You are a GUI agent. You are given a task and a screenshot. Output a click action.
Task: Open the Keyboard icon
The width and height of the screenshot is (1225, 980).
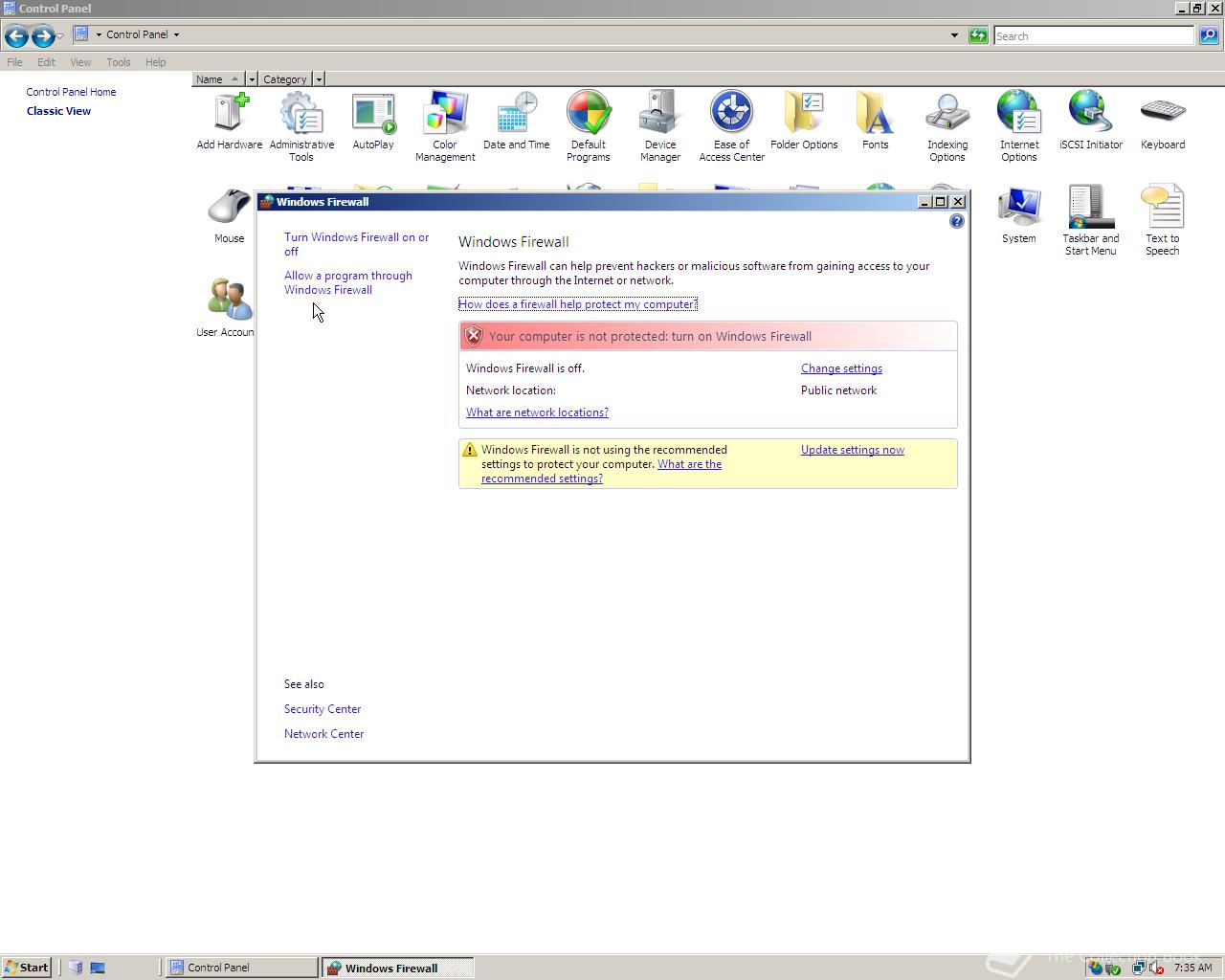pyautogui.click(x=1163, y=122)
